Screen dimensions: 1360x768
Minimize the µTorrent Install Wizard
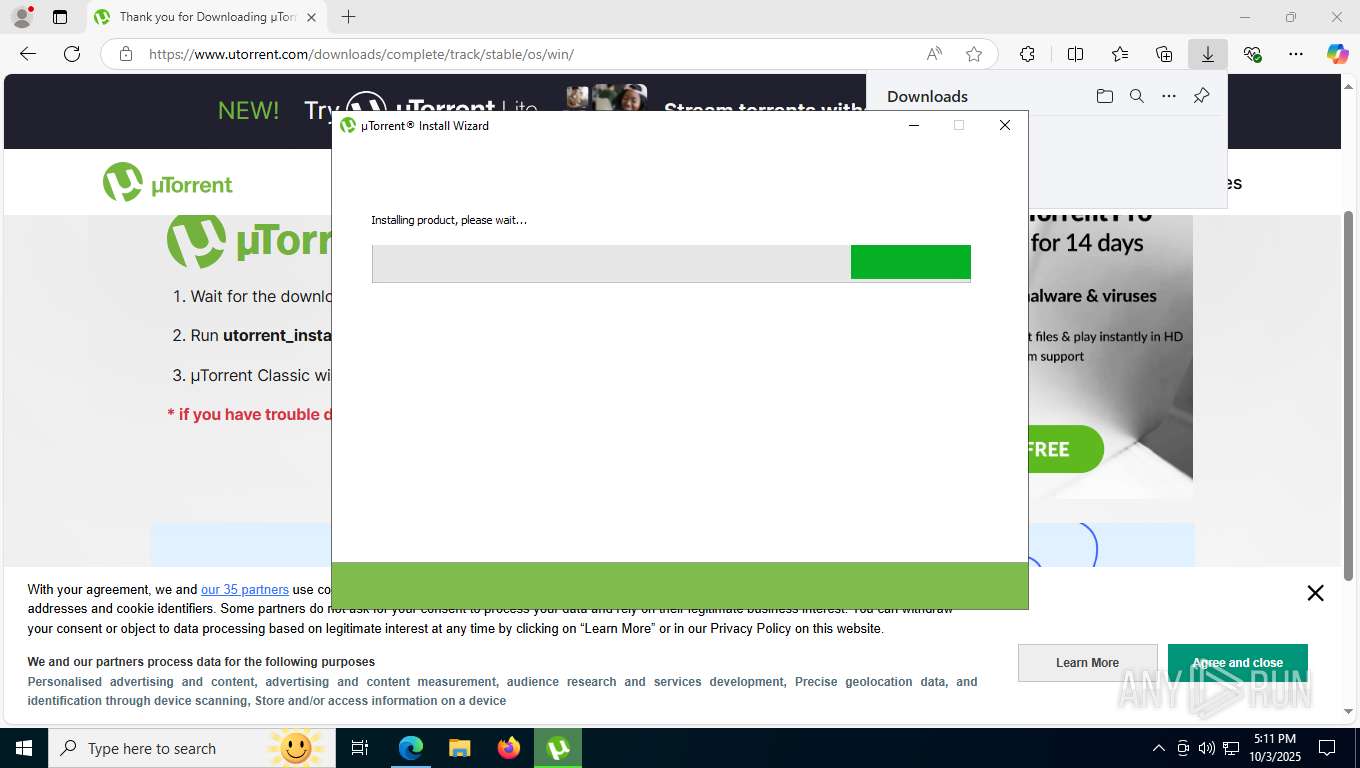pyautogui.click(x=914, y=125)
